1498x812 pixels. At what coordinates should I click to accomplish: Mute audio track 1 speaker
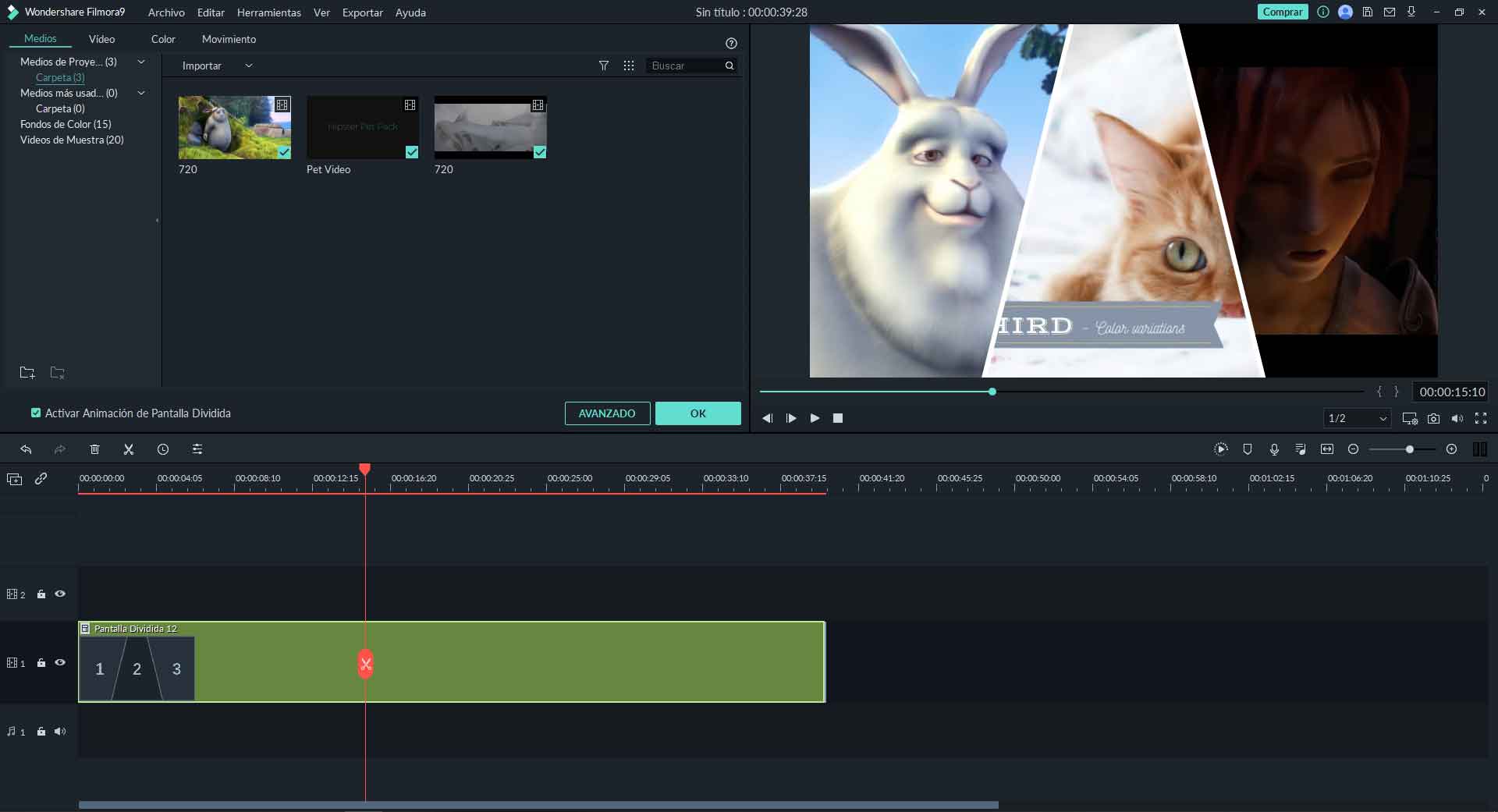point(60,732)
